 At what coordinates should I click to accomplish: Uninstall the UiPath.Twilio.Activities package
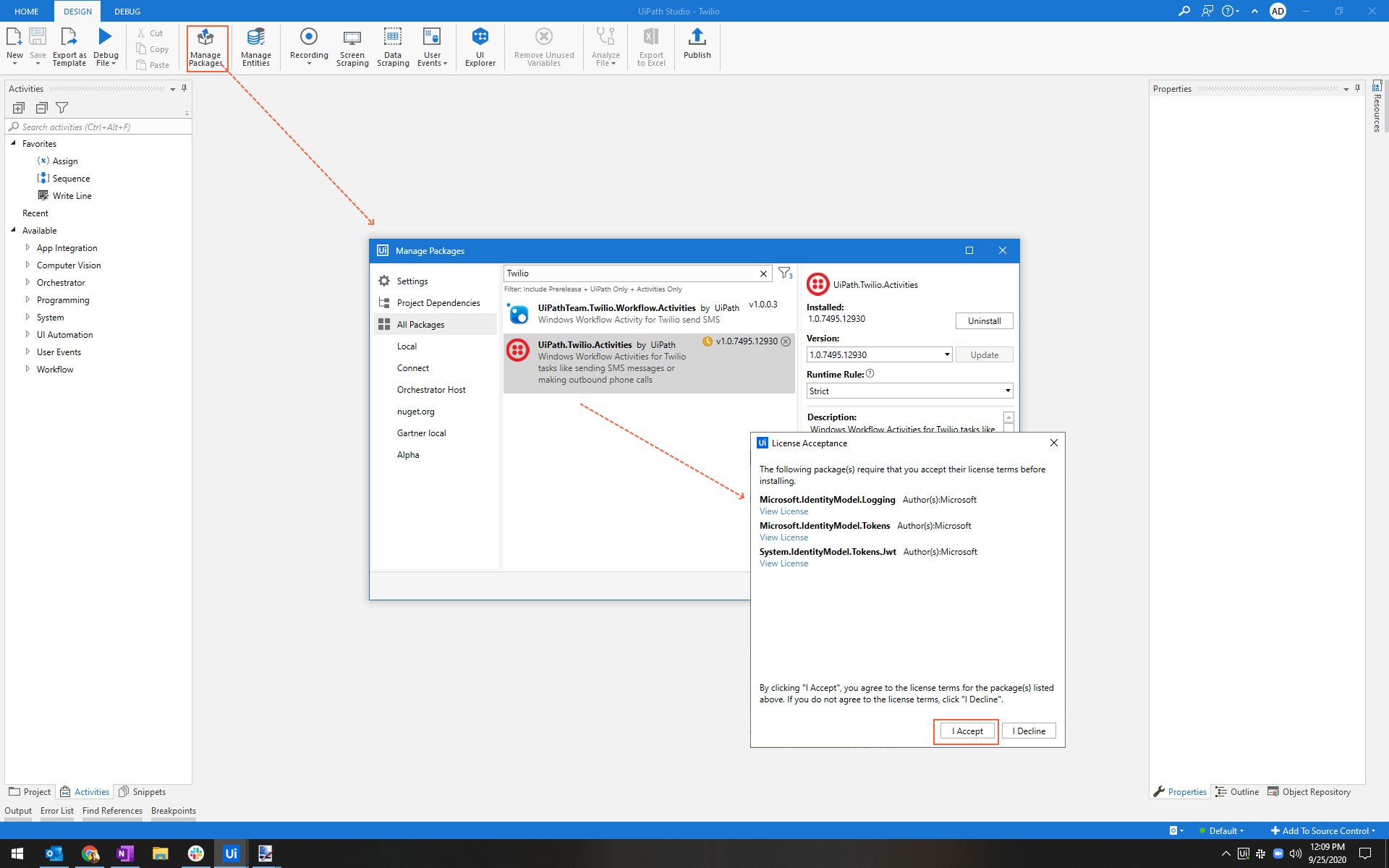tap(984, 320)
